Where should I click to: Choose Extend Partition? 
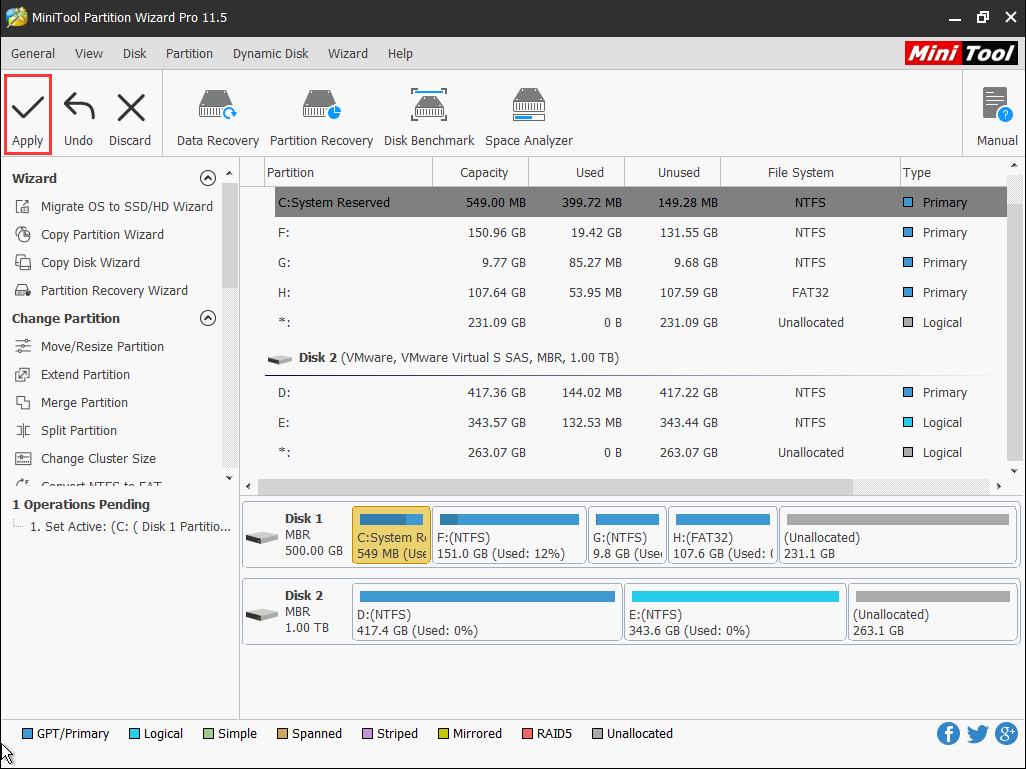click(x=72, y=374)
